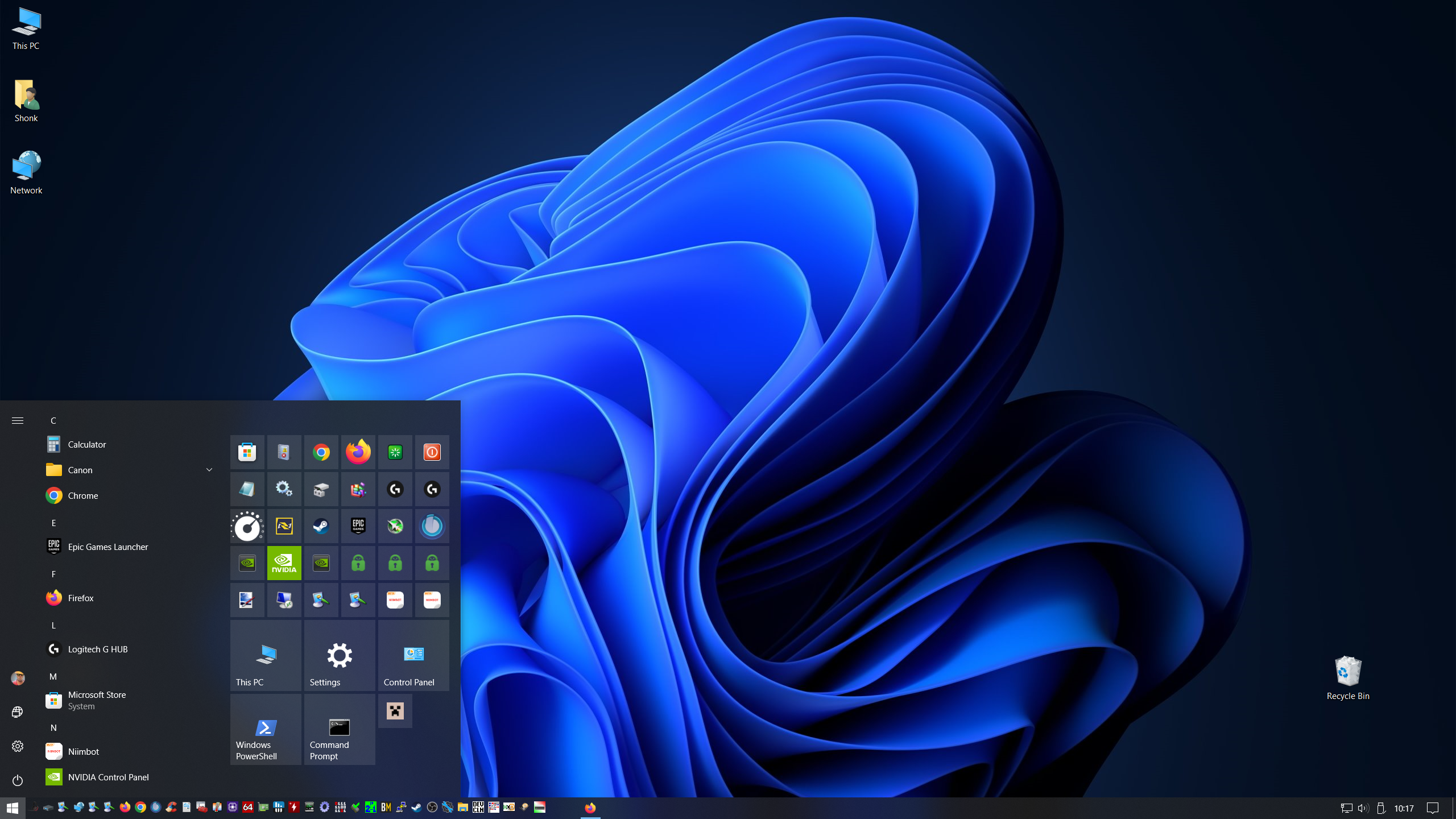This screenshot has height=819, width=1456.
Task: Open the Start rail Settings gear
Action: click(x=18, y=746)
